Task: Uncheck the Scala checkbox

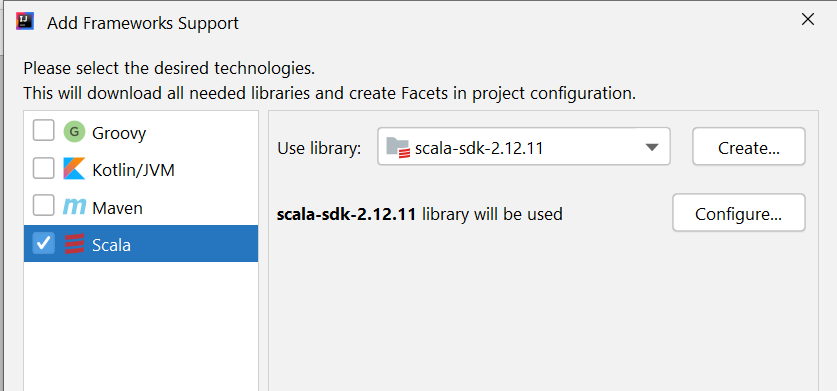Action: point(44,243)
